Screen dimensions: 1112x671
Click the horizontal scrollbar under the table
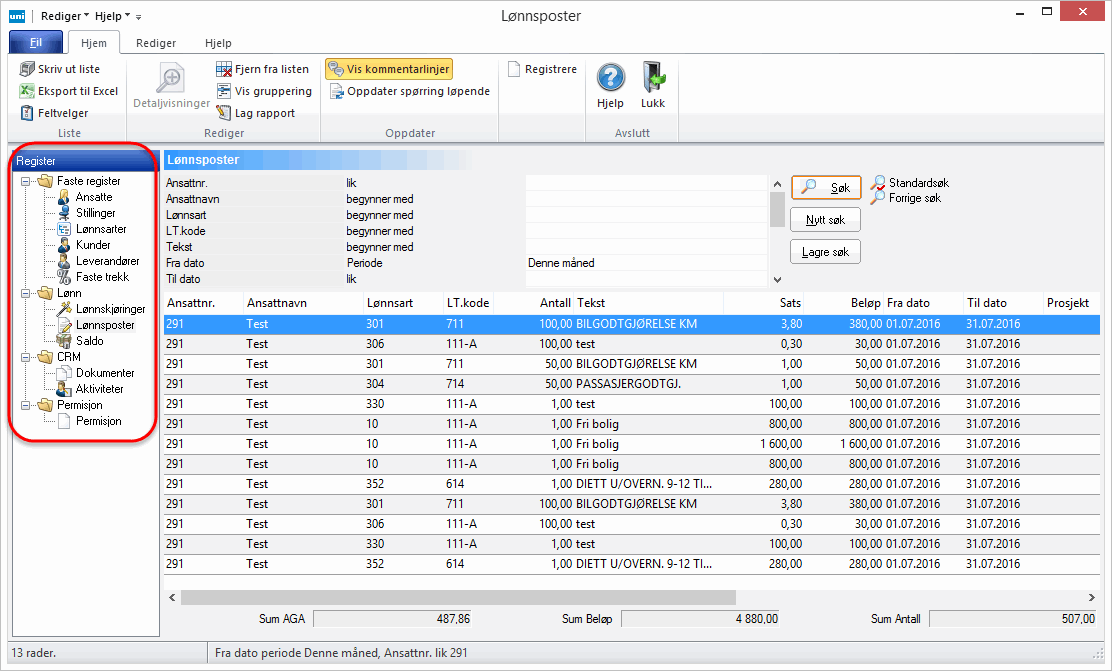(x=458, y=597)
